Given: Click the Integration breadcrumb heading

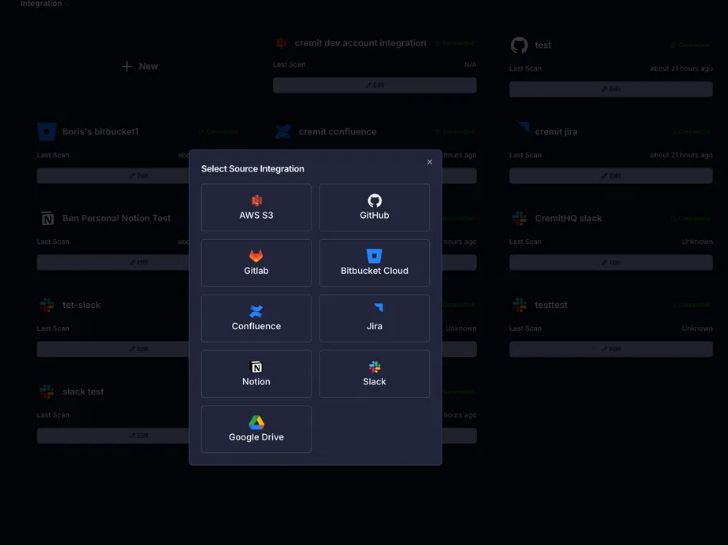Looking at the screenshot, I should (41, 3).
